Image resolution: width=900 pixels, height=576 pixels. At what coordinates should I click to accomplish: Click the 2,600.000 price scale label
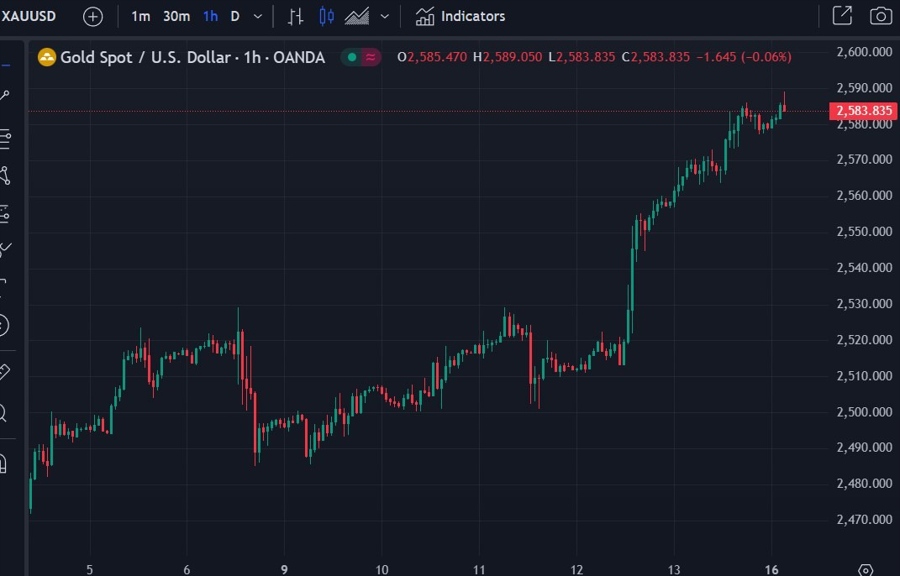pos(864,52)
